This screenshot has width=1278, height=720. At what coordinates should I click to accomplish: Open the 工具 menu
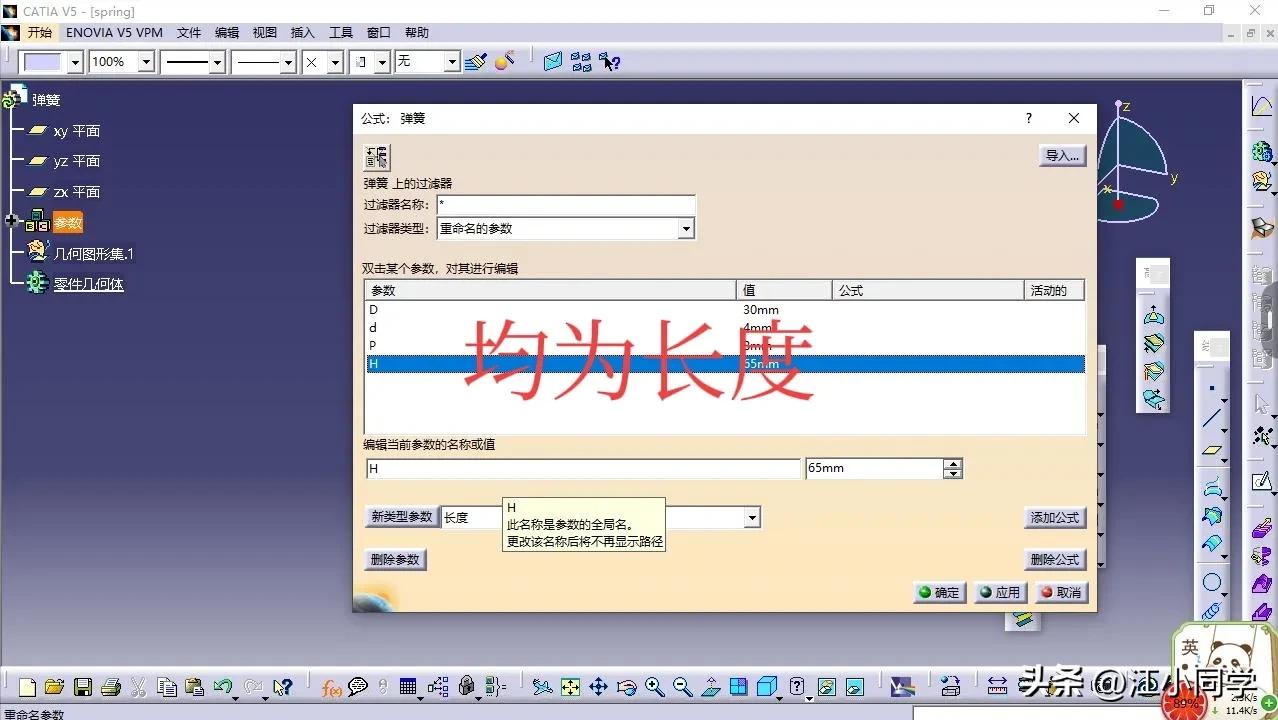339,31
